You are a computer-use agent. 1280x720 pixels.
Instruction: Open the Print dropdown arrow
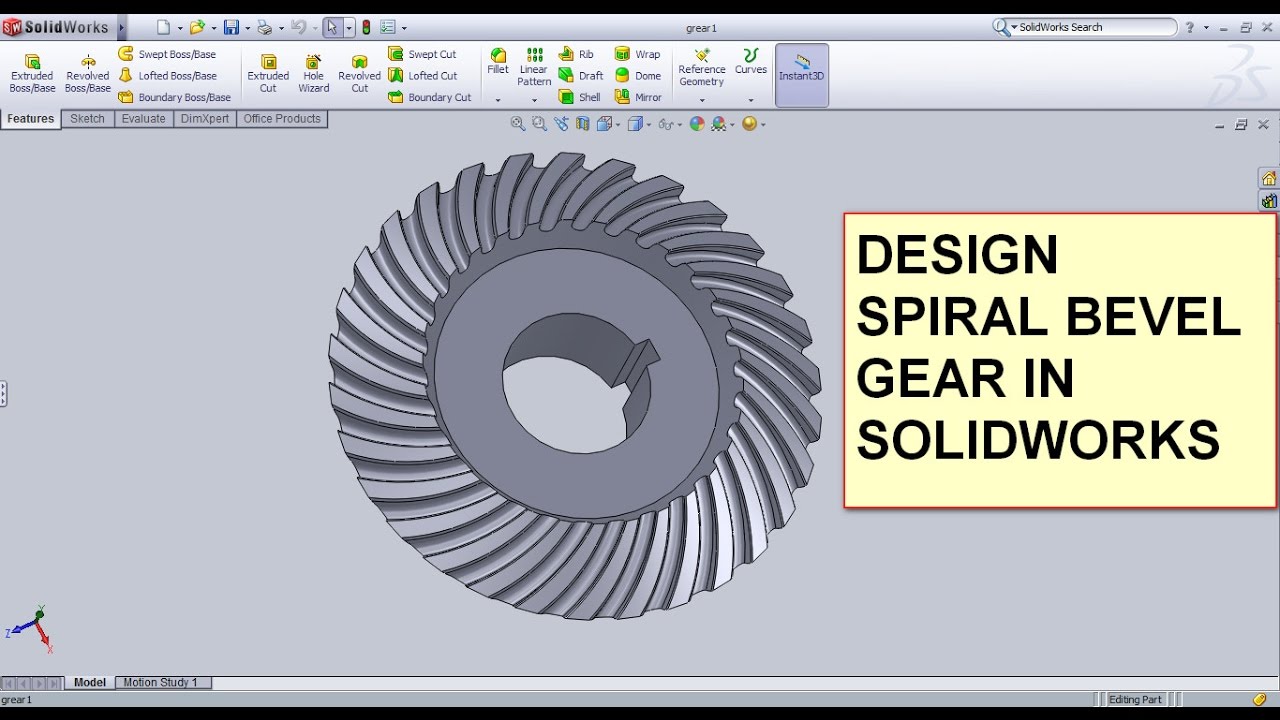coord(280,28)
